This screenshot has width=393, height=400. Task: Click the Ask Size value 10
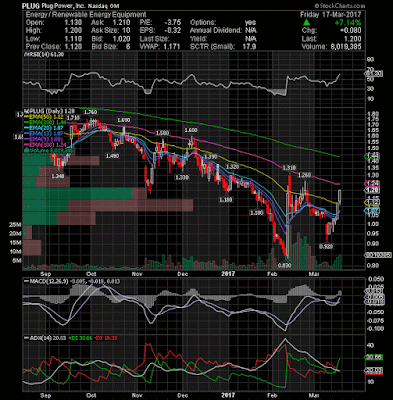click(126, 31)
